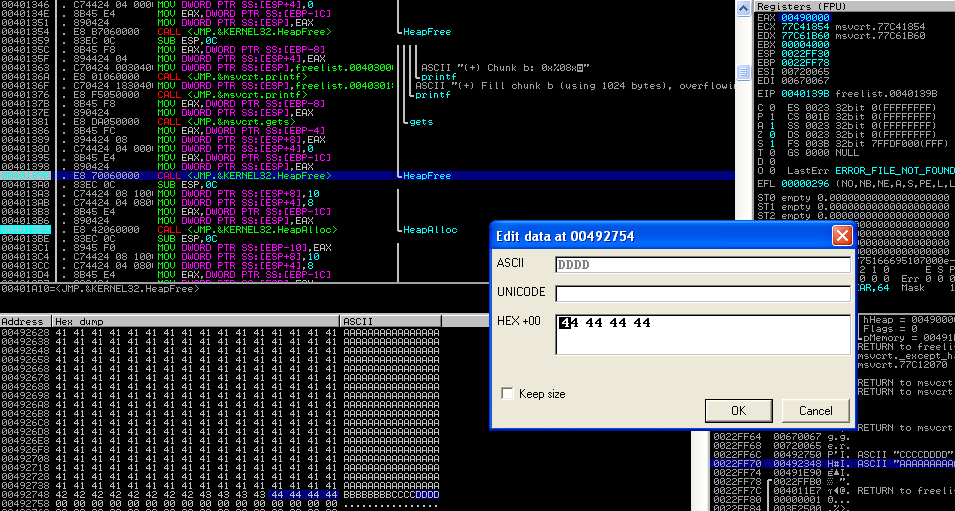Toggle the S flag value

click(772, 144)
